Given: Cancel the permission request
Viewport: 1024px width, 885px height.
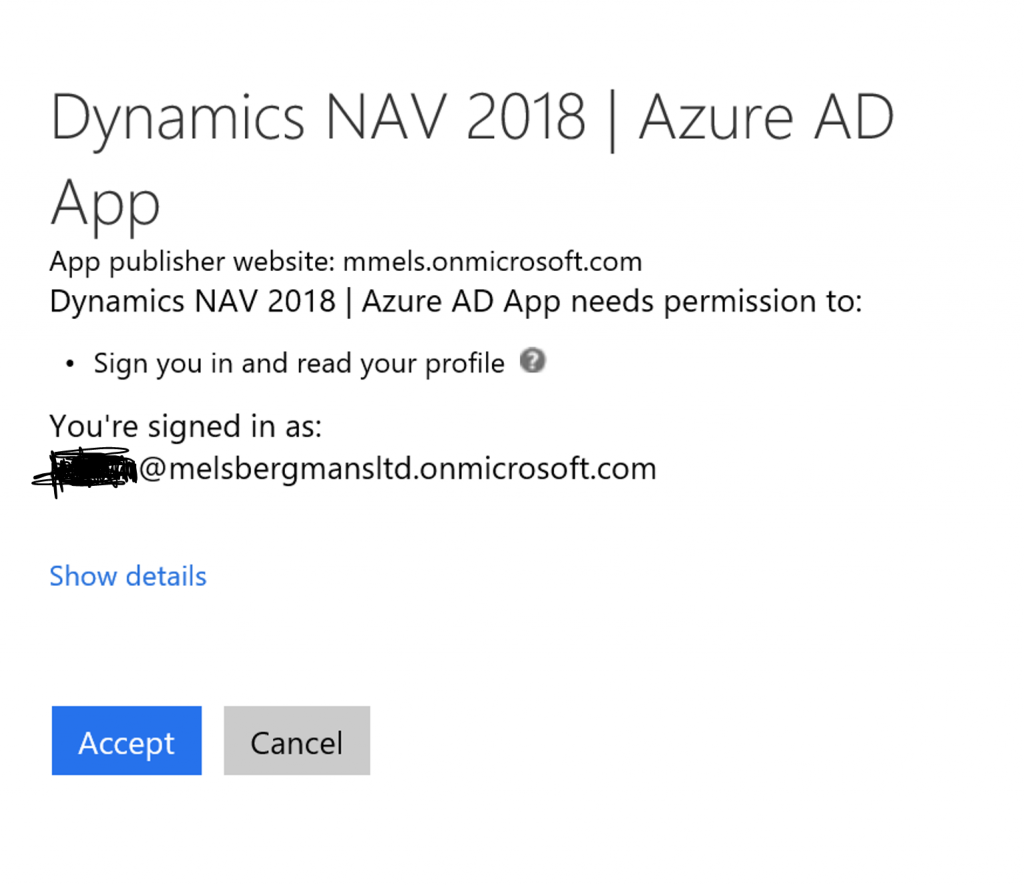Looking at the screenshot, I should tap(296, 741).
